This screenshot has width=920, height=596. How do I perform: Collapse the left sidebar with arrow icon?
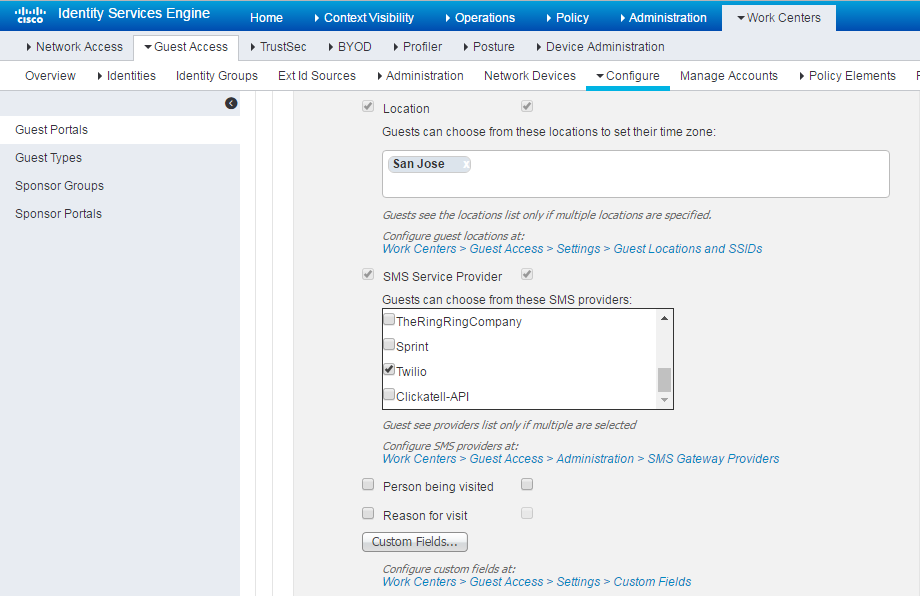click(231, 103)
